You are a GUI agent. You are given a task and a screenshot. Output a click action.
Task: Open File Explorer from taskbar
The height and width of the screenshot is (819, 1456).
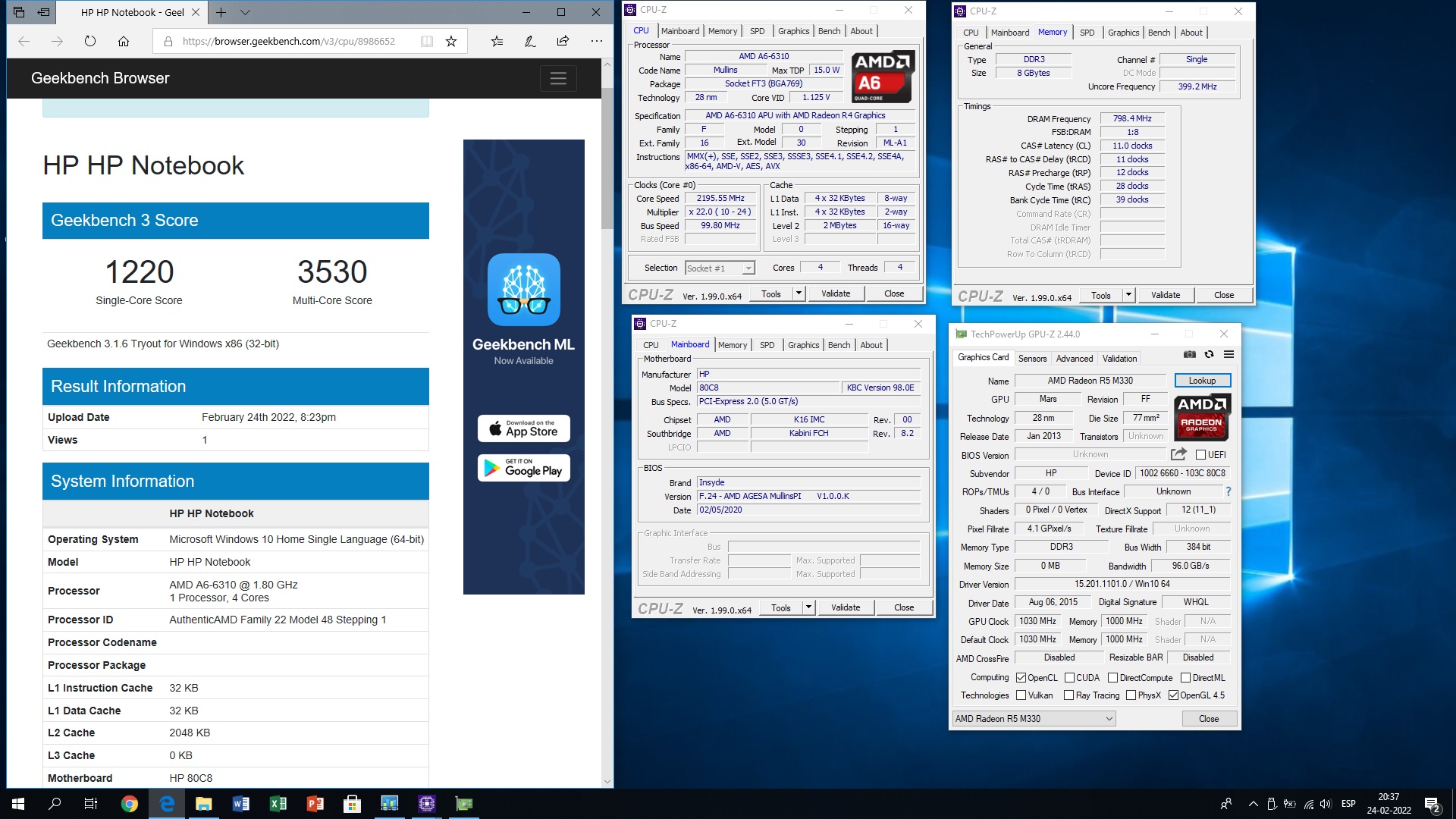click(x=204, y=804)
